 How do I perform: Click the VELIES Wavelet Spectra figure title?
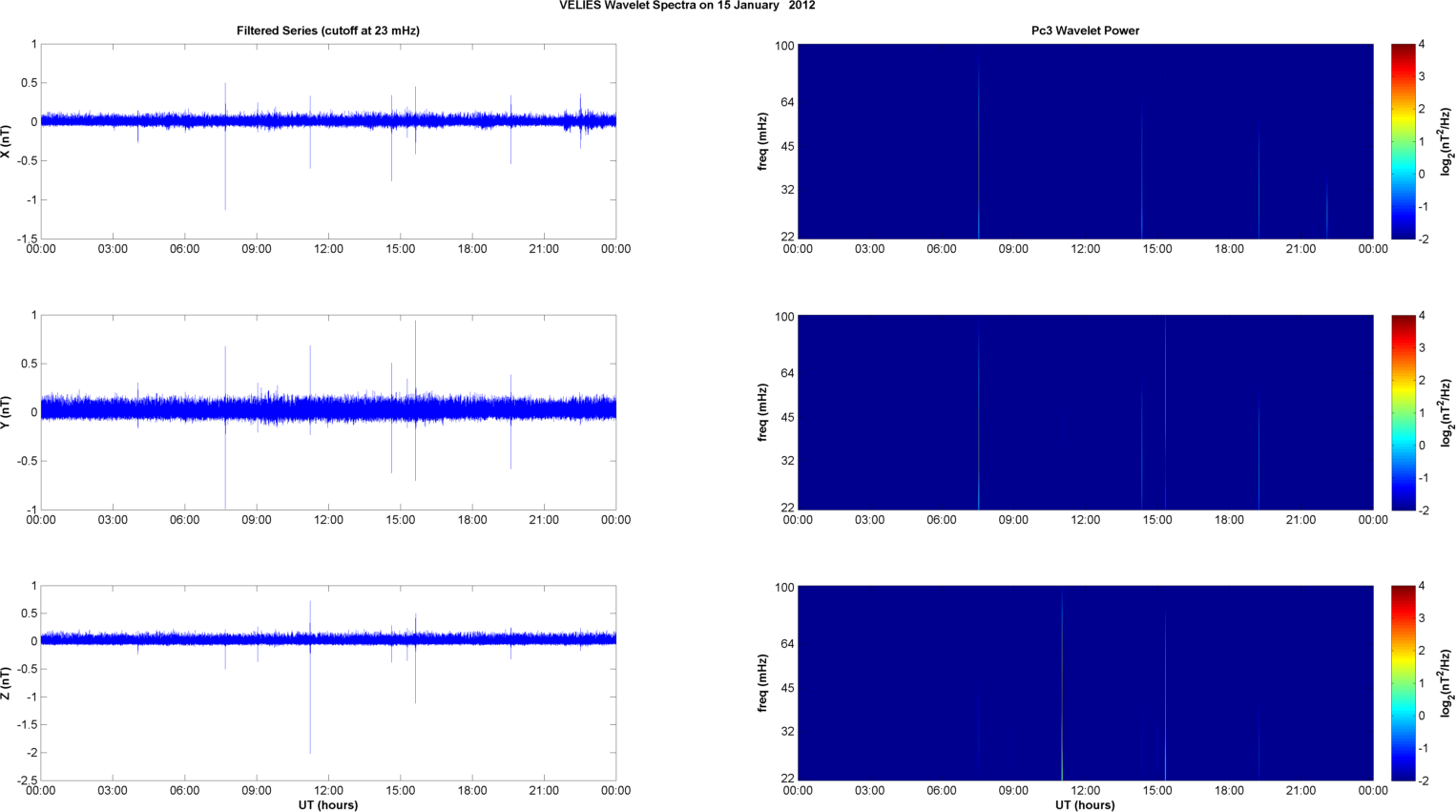click(x=687, y=6)
